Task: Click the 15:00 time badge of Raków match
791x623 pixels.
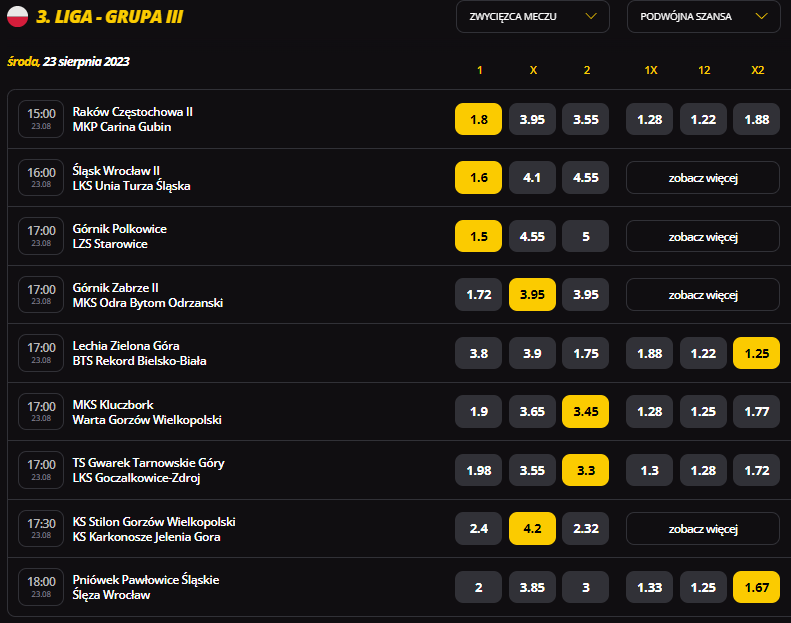Action: click(41, 119)
